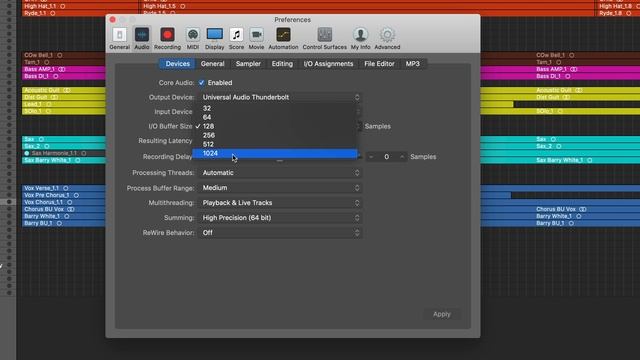Image resolution: width=640 pixels, height=360 pixels.
Task: Switch to the I/O Assignments tab
Action: point(328,64)
